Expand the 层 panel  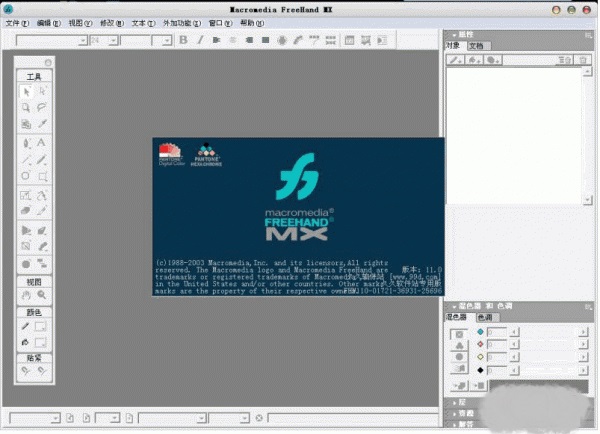pyautogui.click(x=461, y=402)
